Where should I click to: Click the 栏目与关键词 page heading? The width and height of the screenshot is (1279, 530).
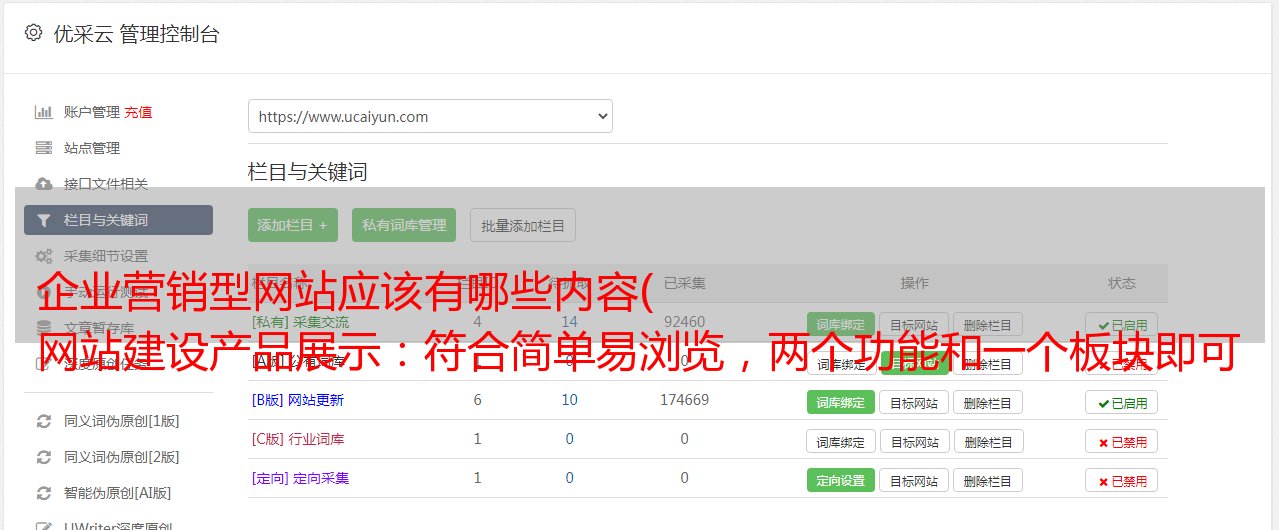tap(308, 172)
